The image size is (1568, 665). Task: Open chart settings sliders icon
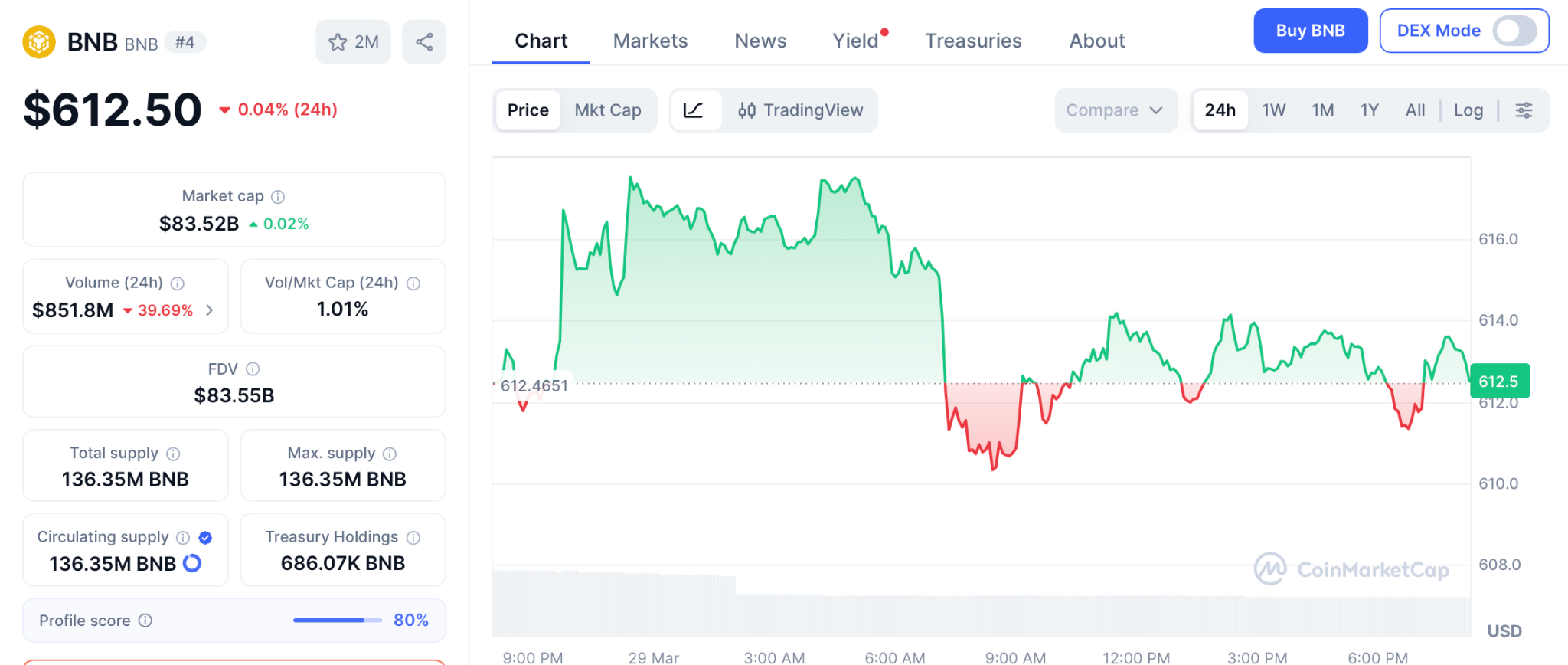[x=1524, y=110]
